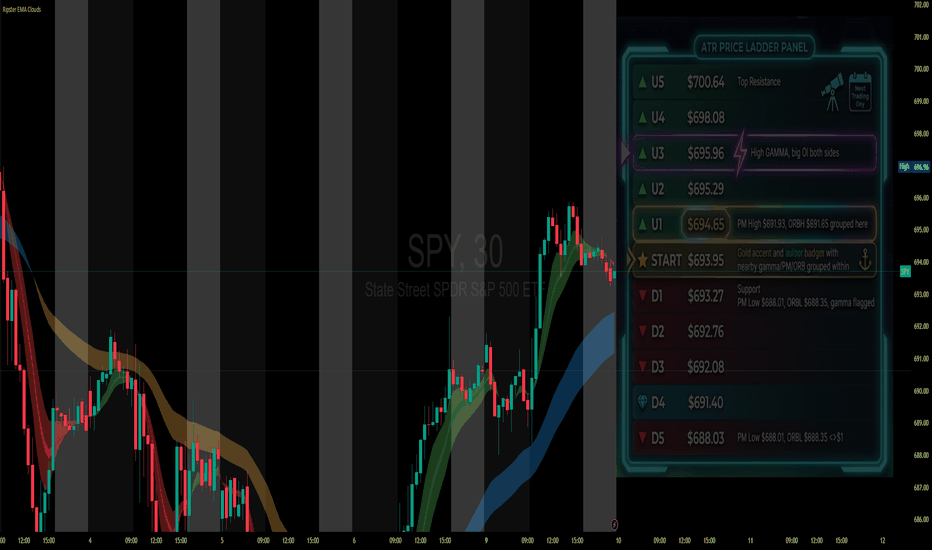
Task: Click the red down triangle beside D1
Action: 643,296
